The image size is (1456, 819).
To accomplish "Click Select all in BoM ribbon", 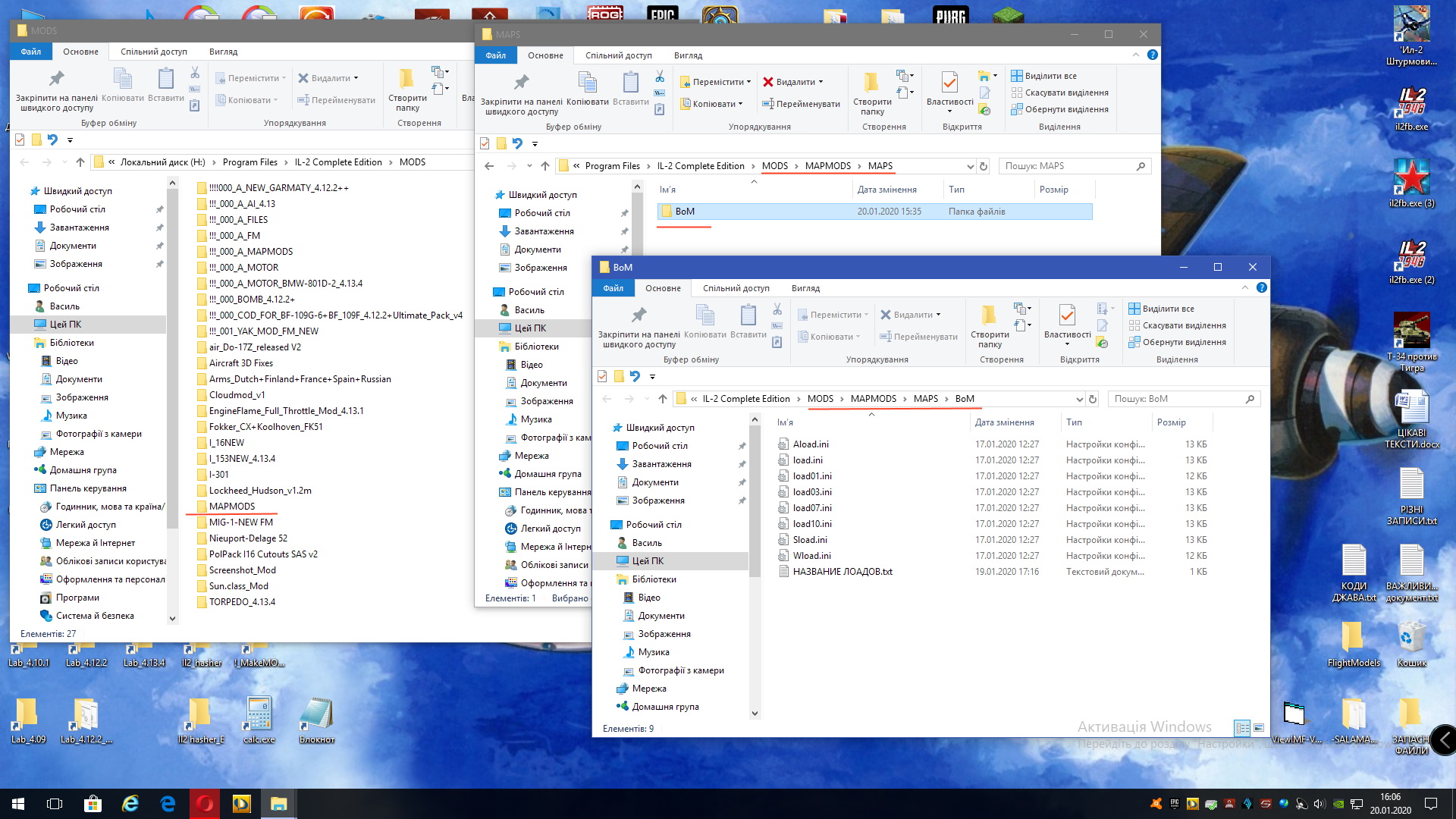I will (x=1161, y=309).
